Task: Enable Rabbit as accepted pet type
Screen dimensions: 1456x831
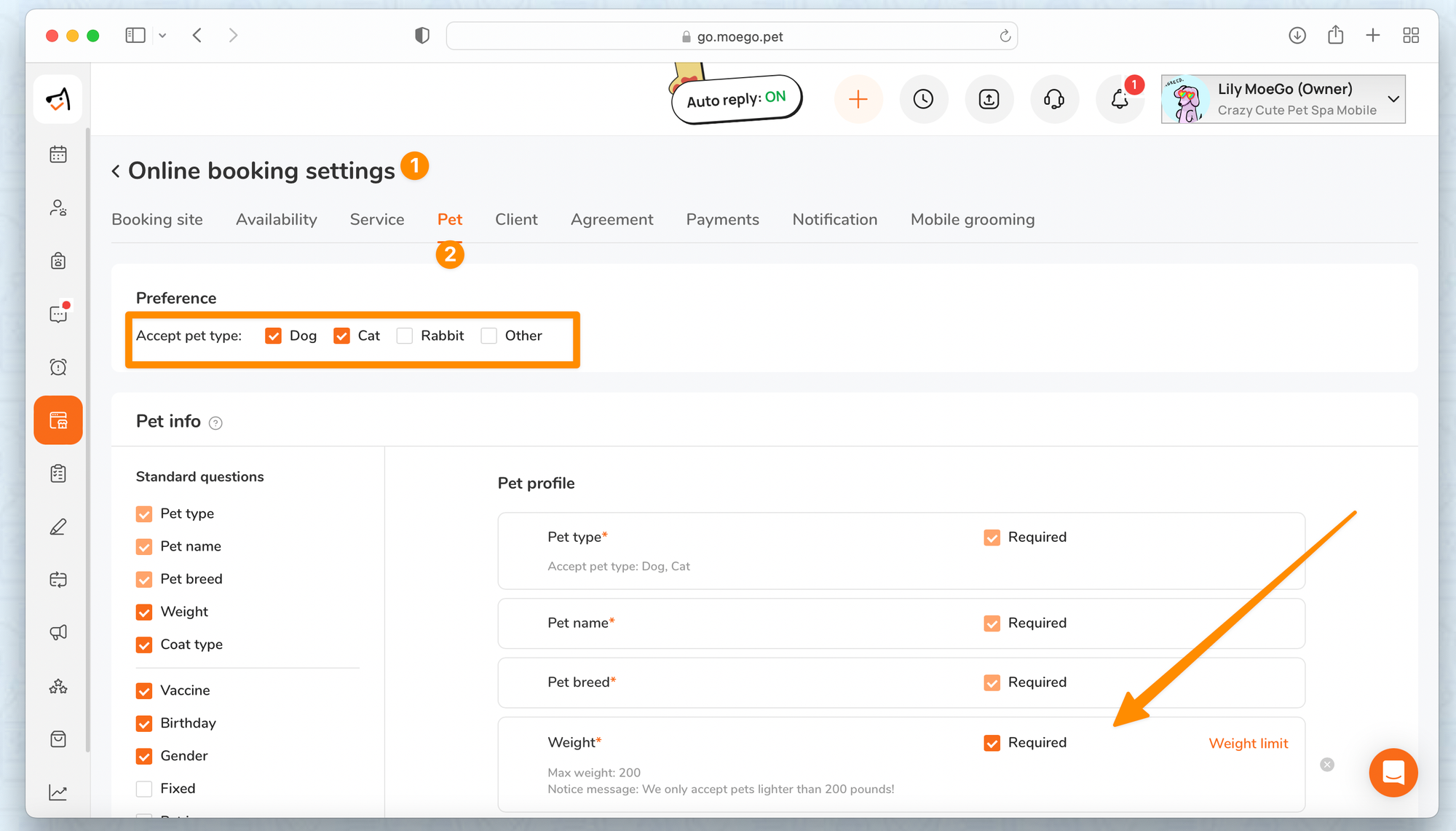Action: coord(405,336)
